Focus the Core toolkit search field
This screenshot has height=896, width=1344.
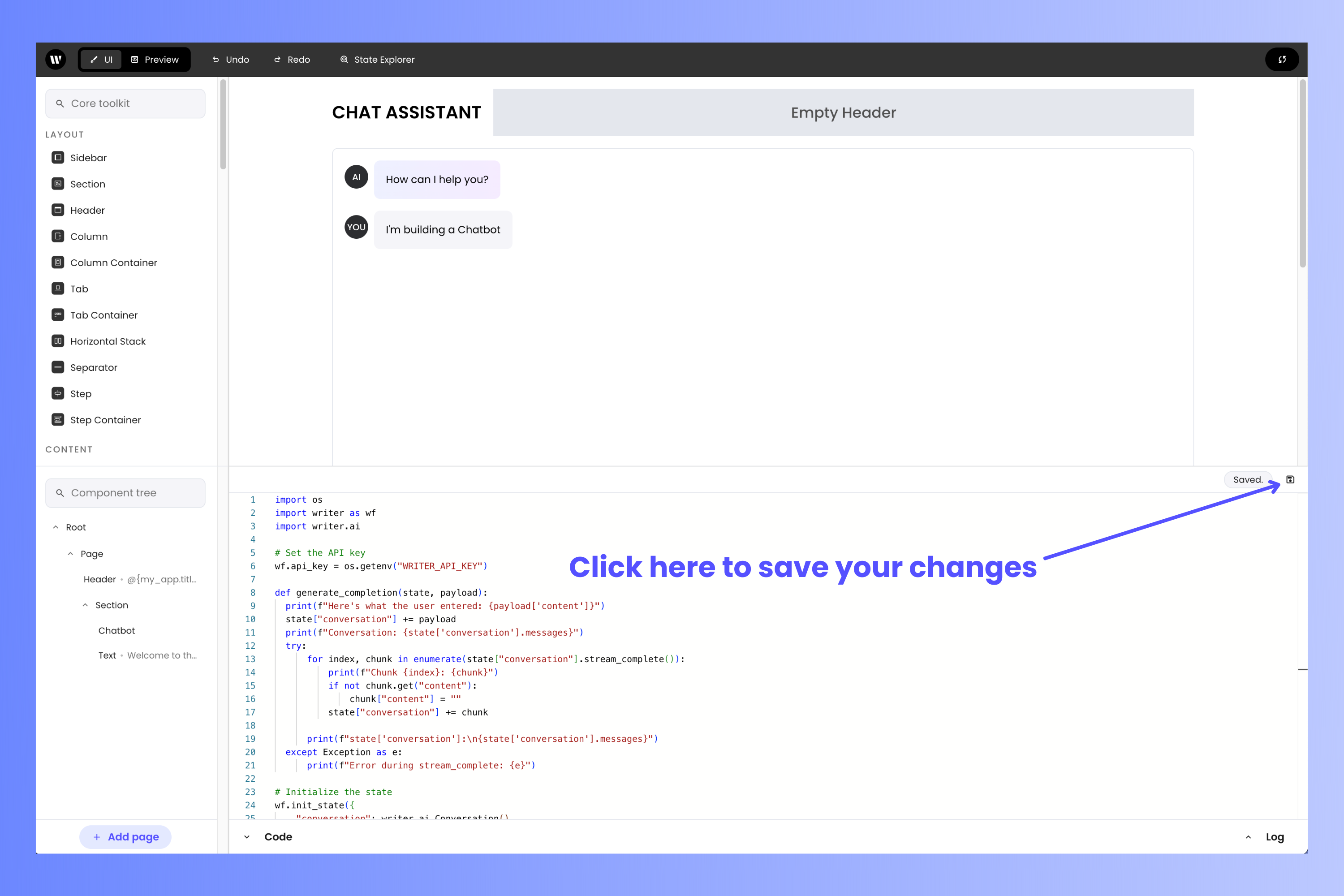point(125,103)
